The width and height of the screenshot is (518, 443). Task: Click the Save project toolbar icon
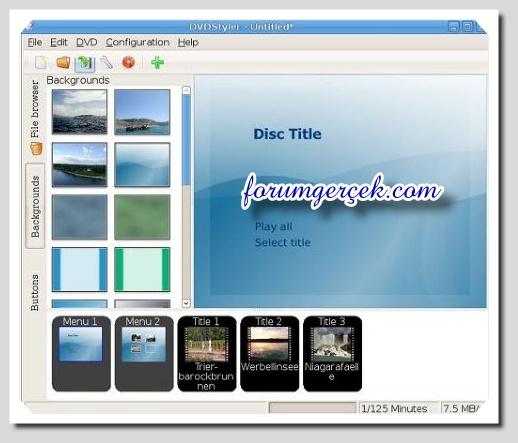pos(85,63)
